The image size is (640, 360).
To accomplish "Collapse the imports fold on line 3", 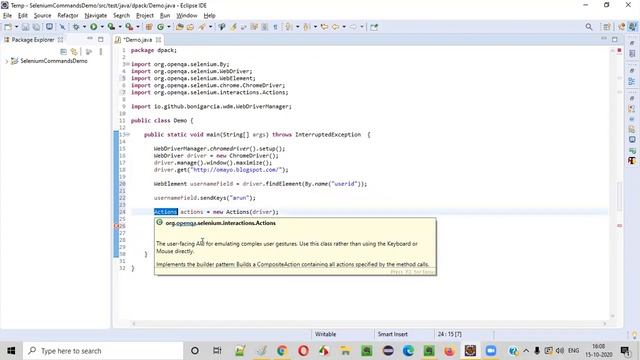I will click(127, 64).
